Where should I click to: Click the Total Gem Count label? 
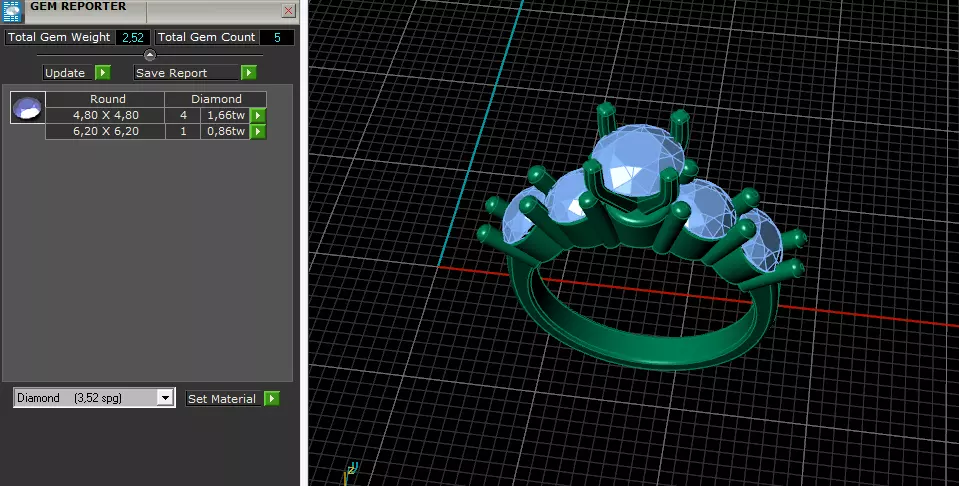coord(206,37)
